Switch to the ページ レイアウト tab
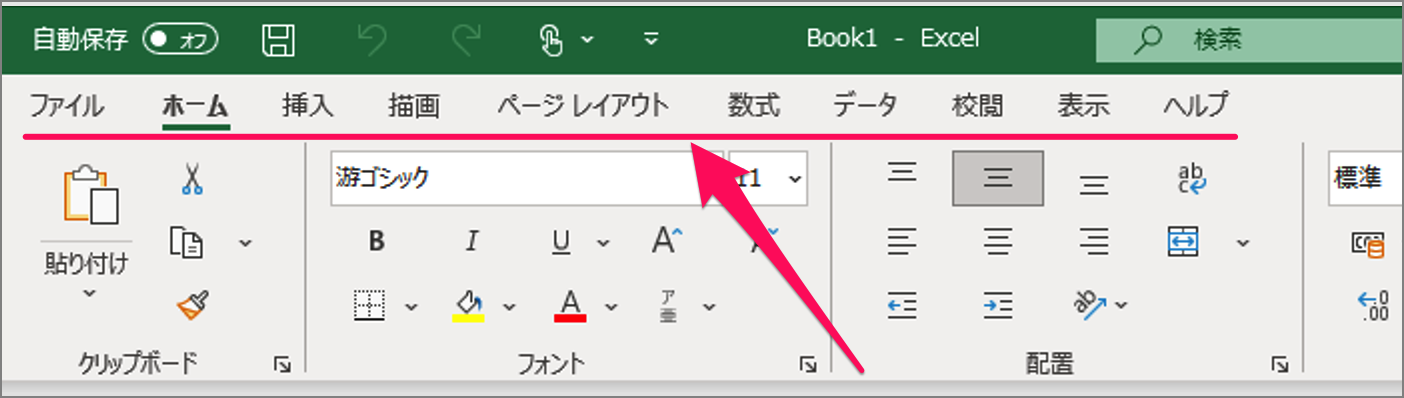The height and width of the screenshot is (398, 1404). [x=583, y=105]
